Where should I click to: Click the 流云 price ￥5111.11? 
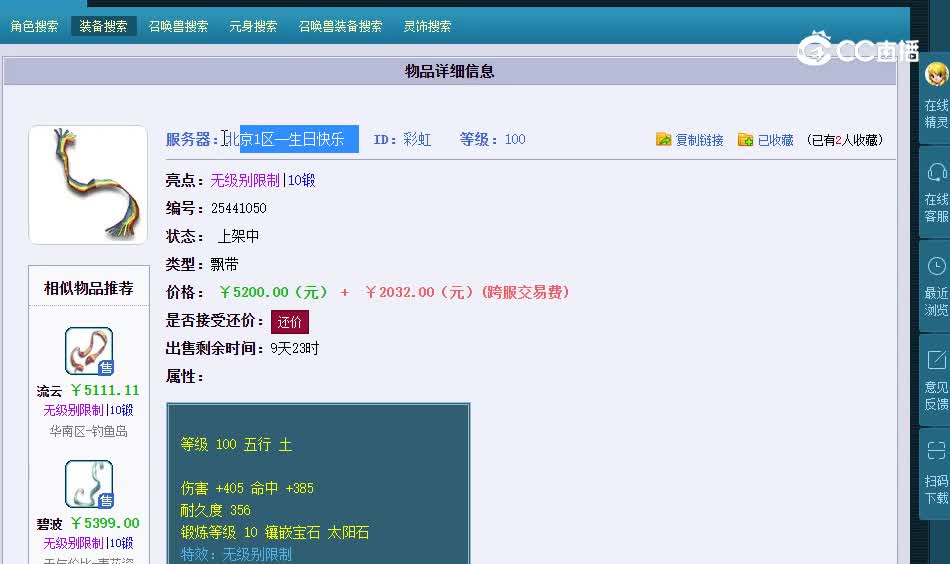pos(105,390)
